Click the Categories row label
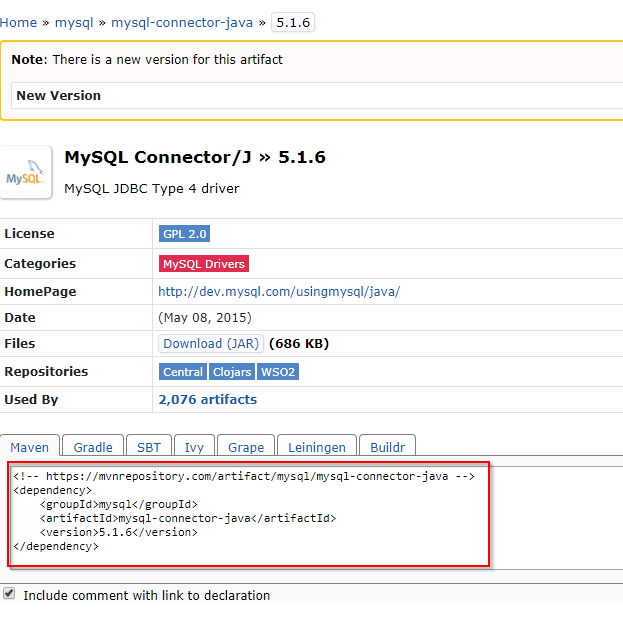623x626 pixels. click(x=40, y=263)
